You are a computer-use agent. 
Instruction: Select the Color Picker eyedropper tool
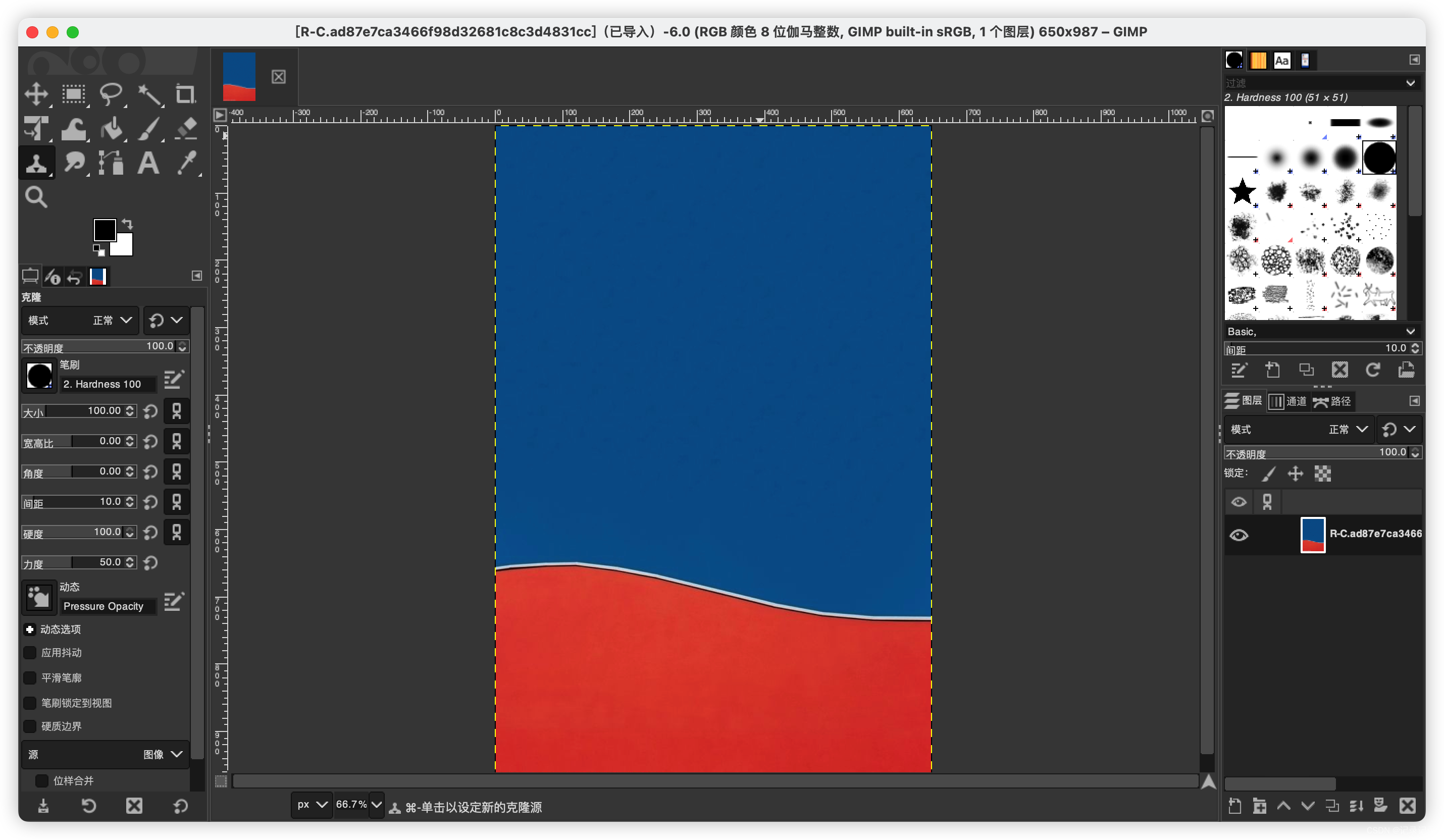[186, 163]
